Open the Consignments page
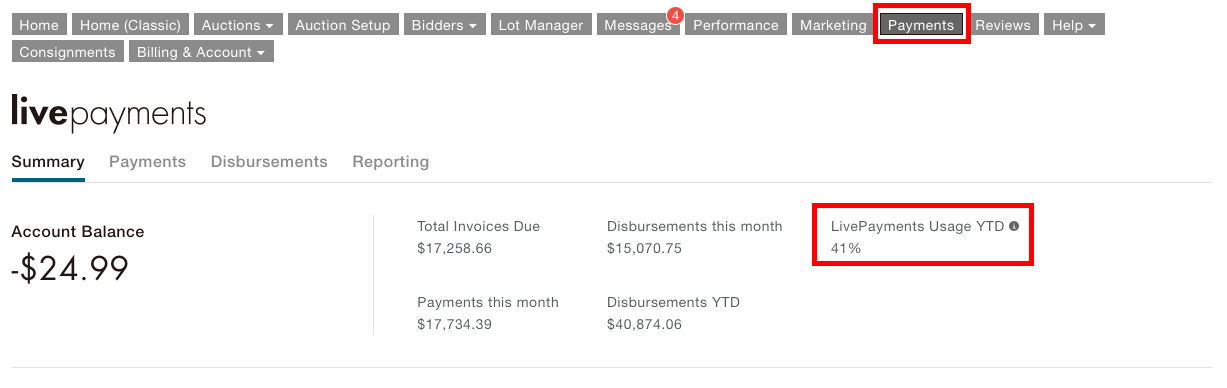 68,52
